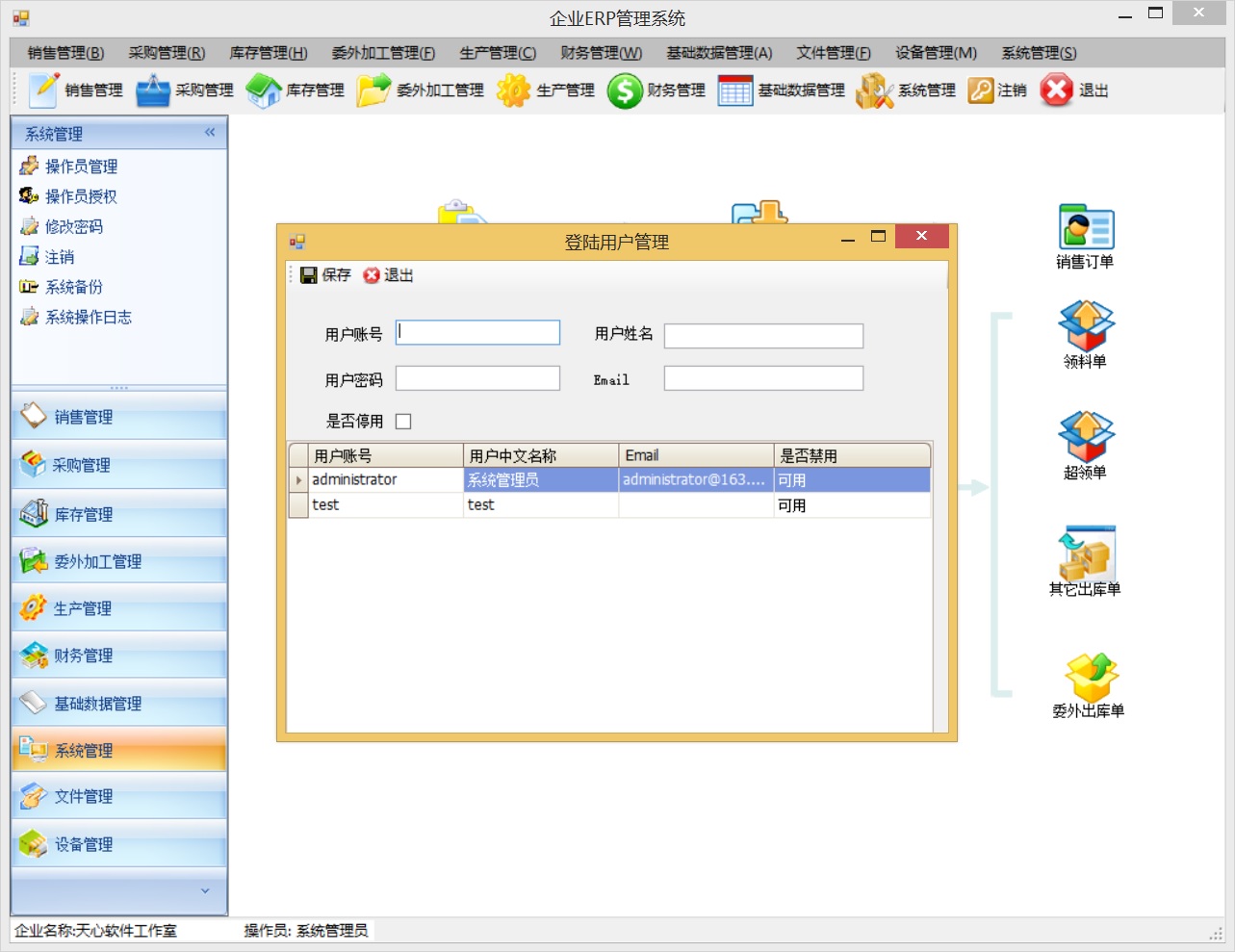Switch to 采购管理 in sidebar navigation
Screen dimensions: 1235x952
82,465
